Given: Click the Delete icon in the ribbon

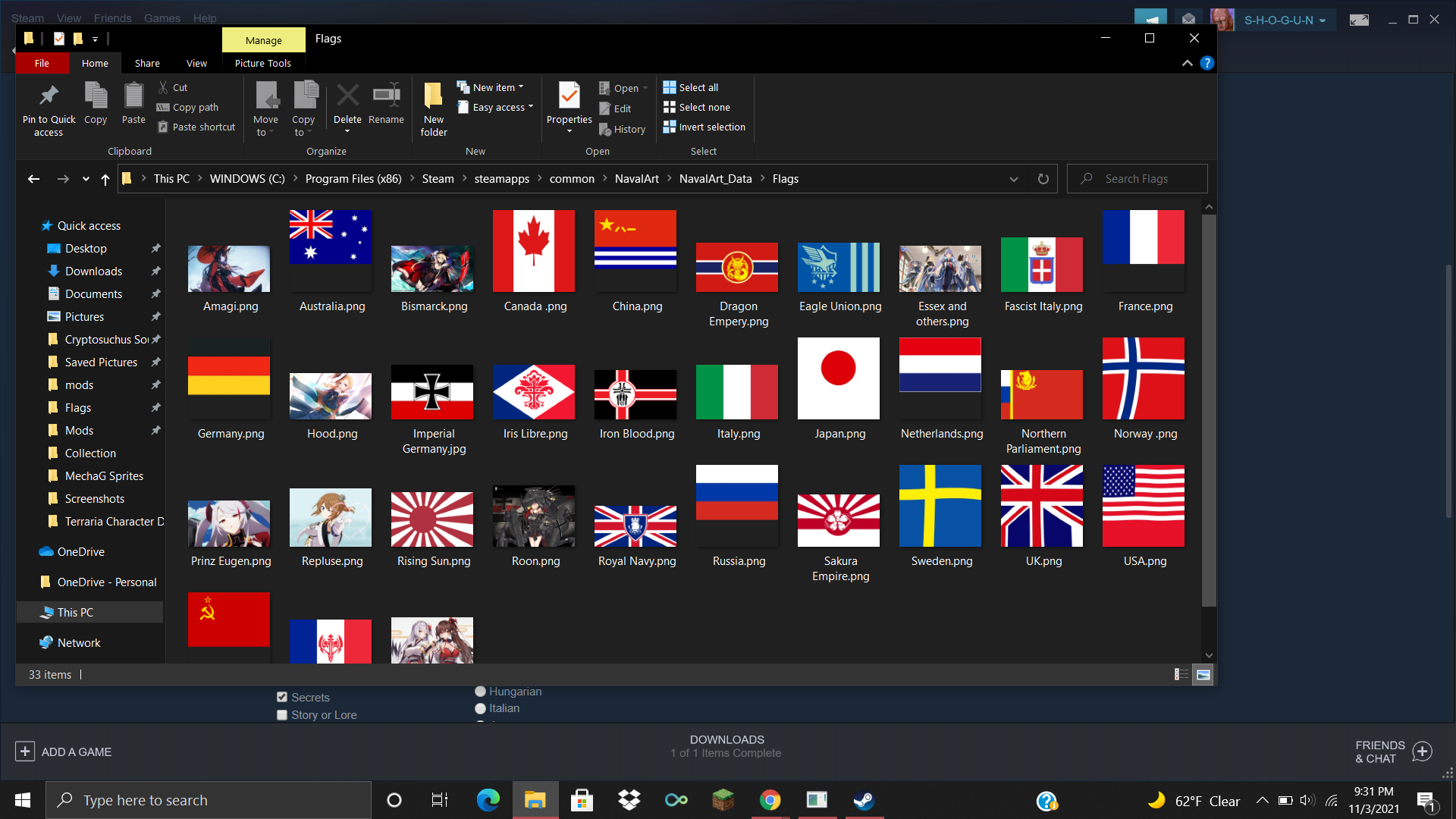Looking at the screenshot, I should [347, 96].
